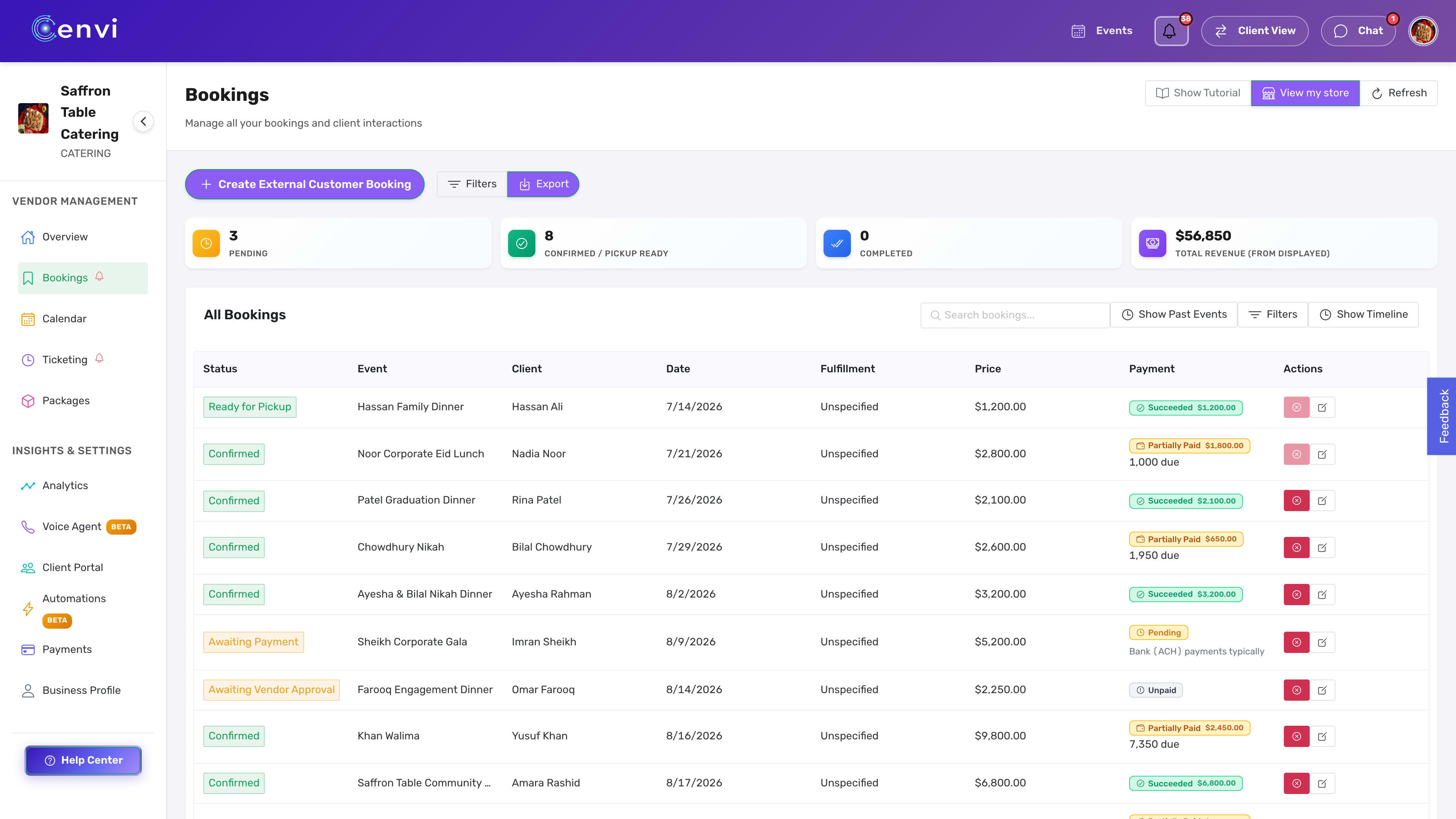Image resolution: width=1456 pixels, height=819 pixels.
Task: Collapse sidebar with the chevron arrow
Action: coord(144,121)
